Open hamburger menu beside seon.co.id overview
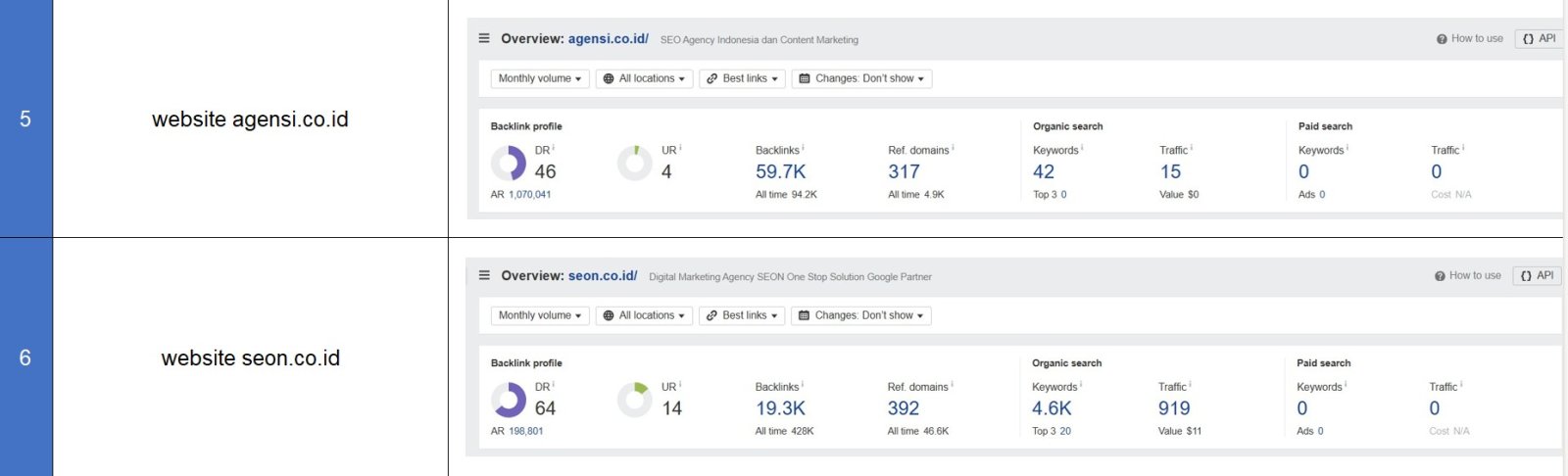The image size is (1568, 476). [484, 275]
